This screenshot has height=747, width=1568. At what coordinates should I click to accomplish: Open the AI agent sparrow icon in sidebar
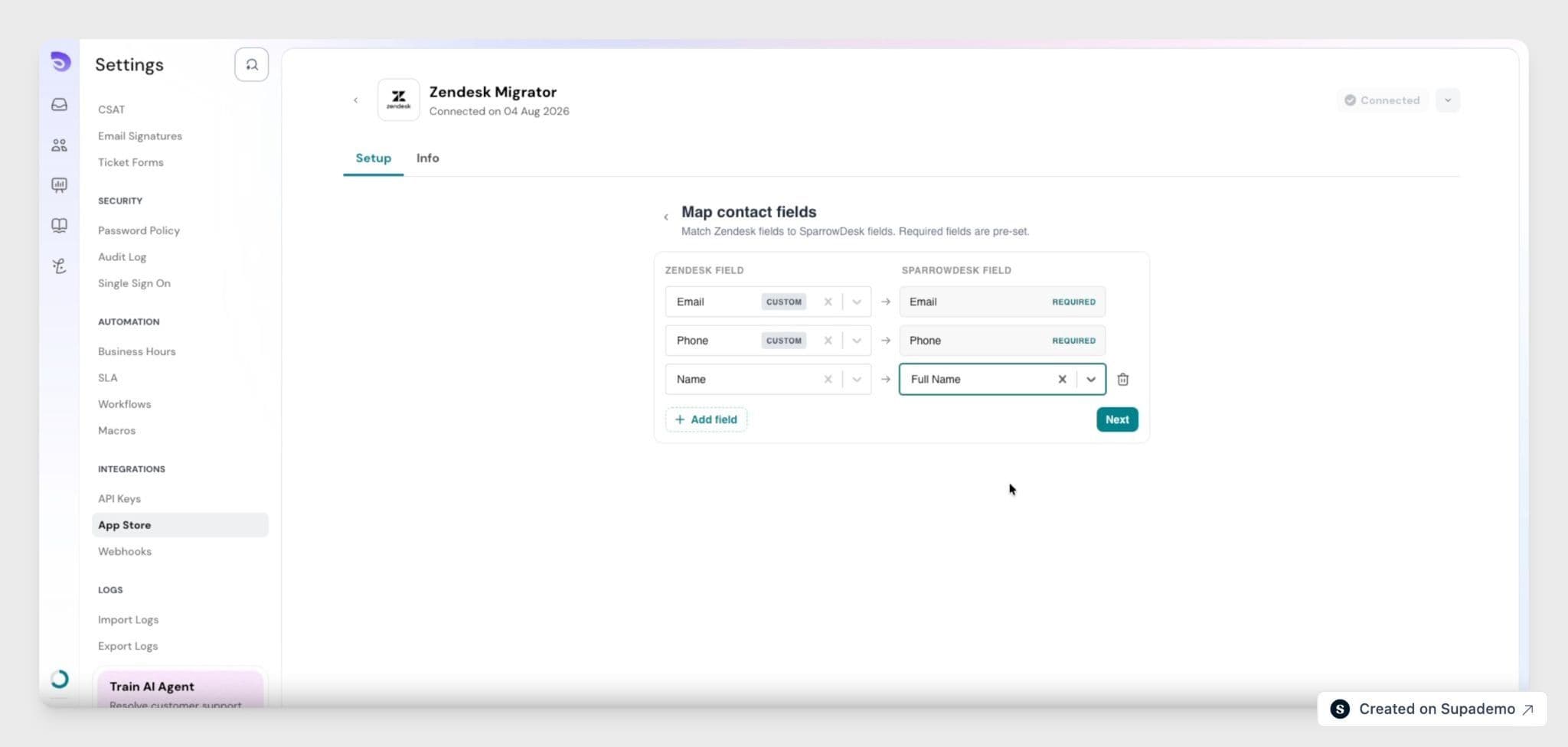coord(60,266)
